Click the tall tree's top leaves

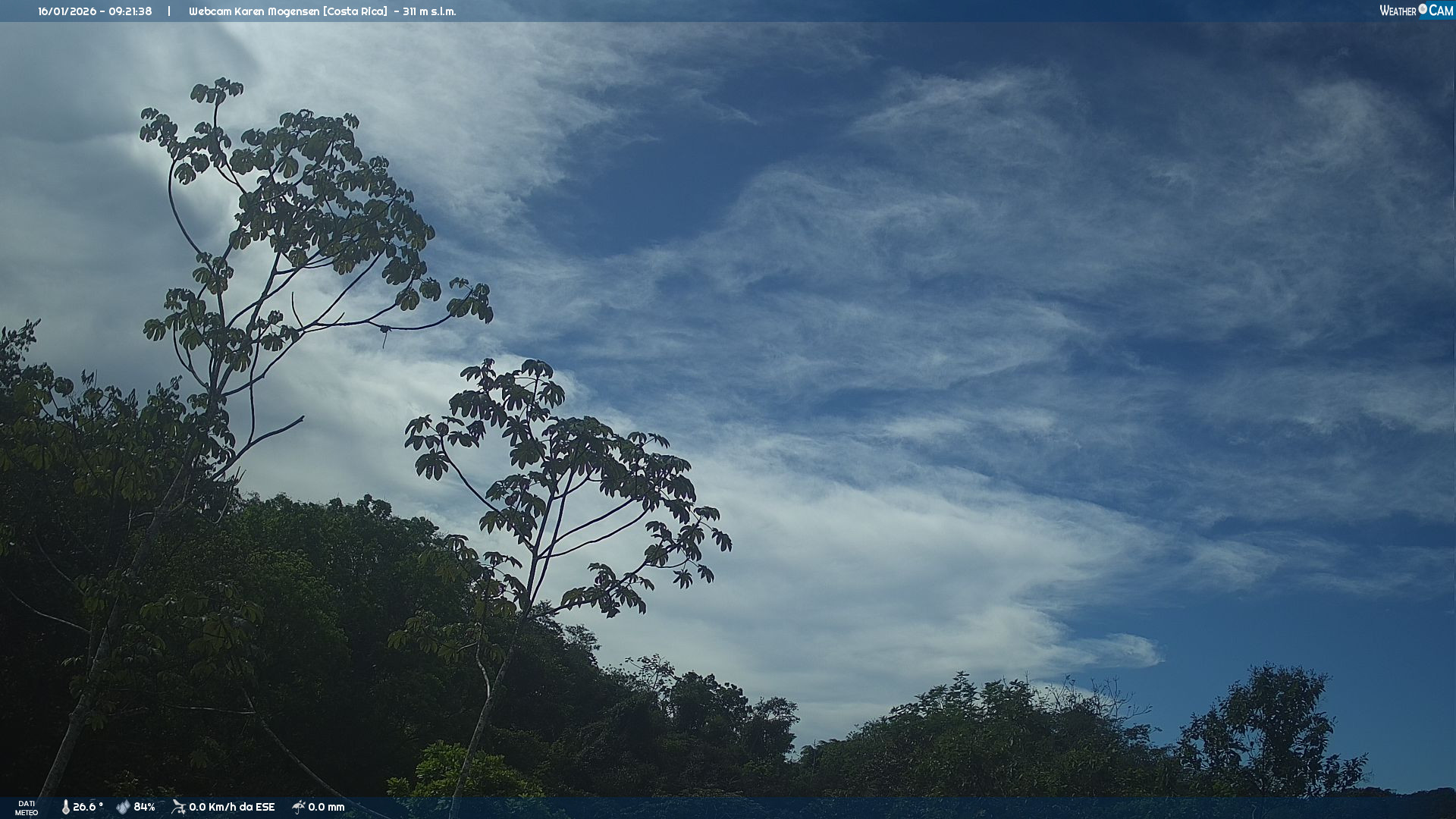coord(218,91)
